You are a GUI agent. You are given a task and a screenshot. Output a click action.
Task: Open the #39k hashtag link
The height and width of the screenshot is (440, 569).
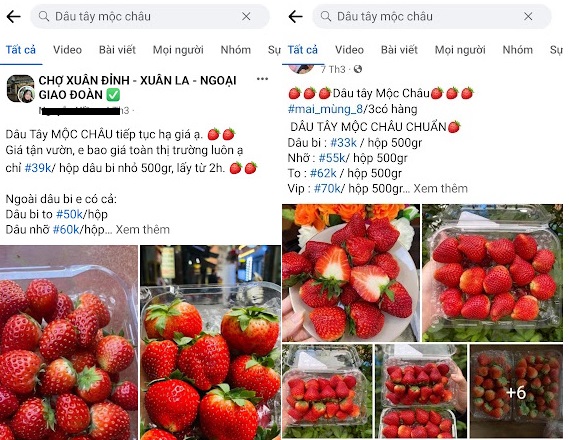pyautogui.click(x=38, y=168)
